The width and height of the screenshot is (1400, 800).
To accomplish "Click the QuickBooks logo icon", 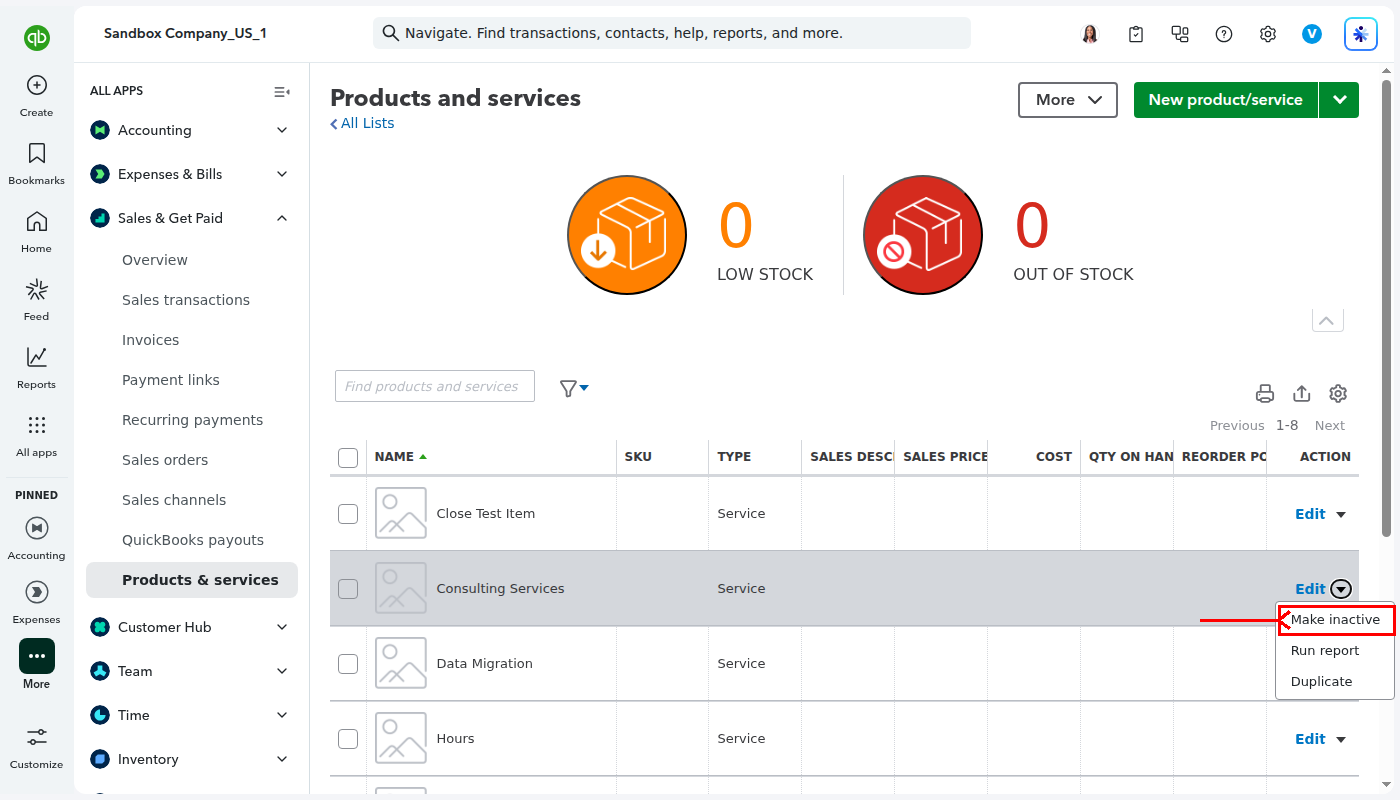I will pos(37,38).
